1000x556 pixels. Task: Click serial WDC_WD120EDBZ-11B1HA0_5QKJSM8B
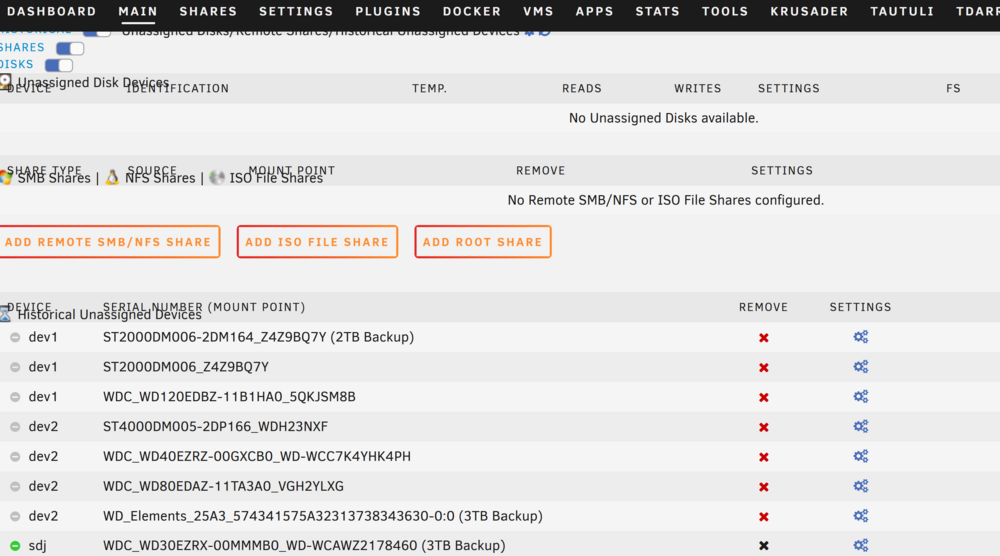[x=229, y=397]
